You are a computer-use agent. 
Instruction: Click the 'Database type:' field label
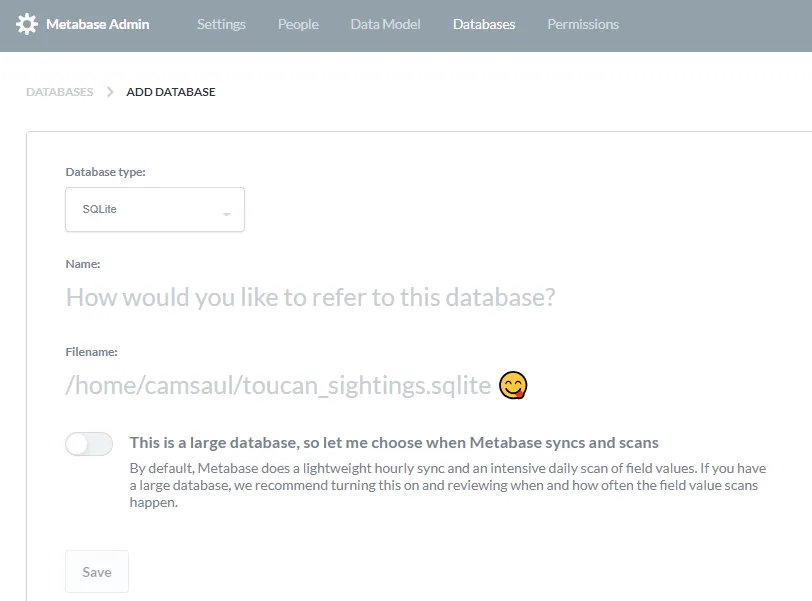coord(105,172)
